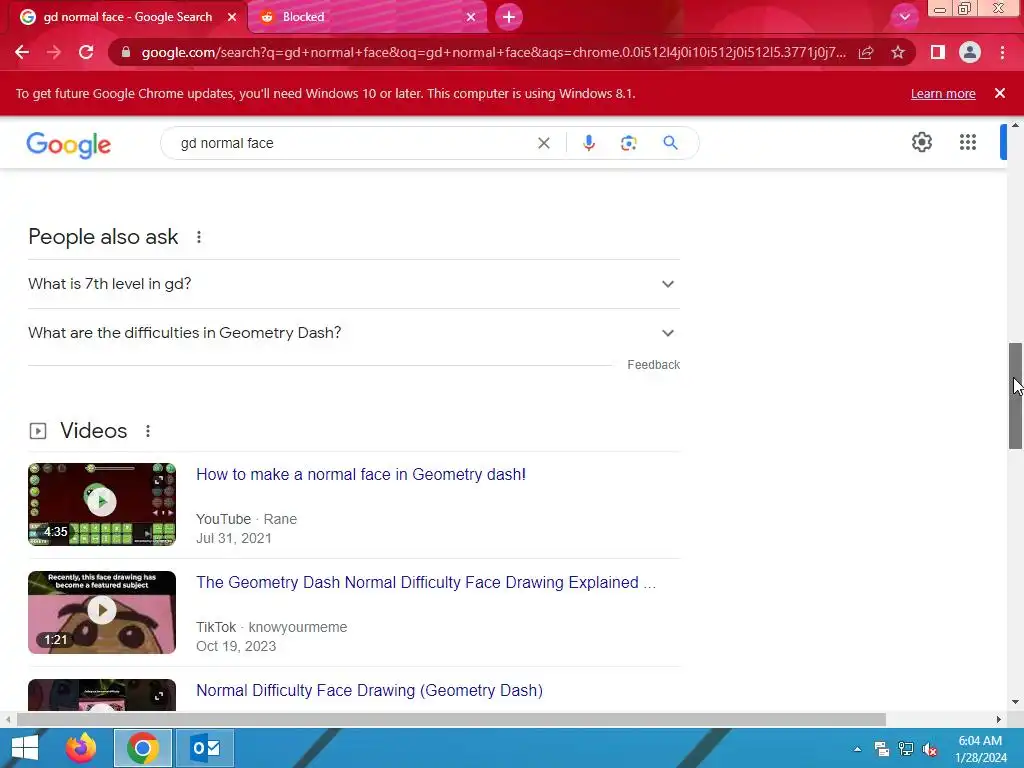Screen dimensions: 1024x768
Task: Open Chrome profile avatar
Action: click(x=970, y=52)
